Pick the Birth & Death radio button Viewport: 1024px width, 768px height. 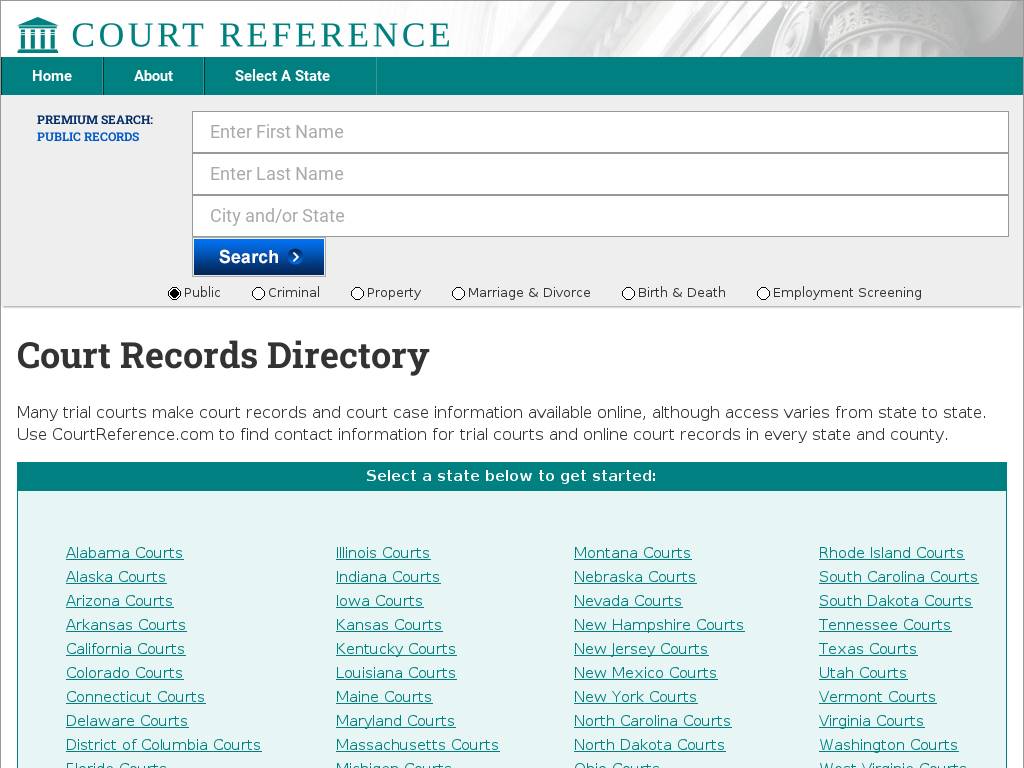pos(628,293)
